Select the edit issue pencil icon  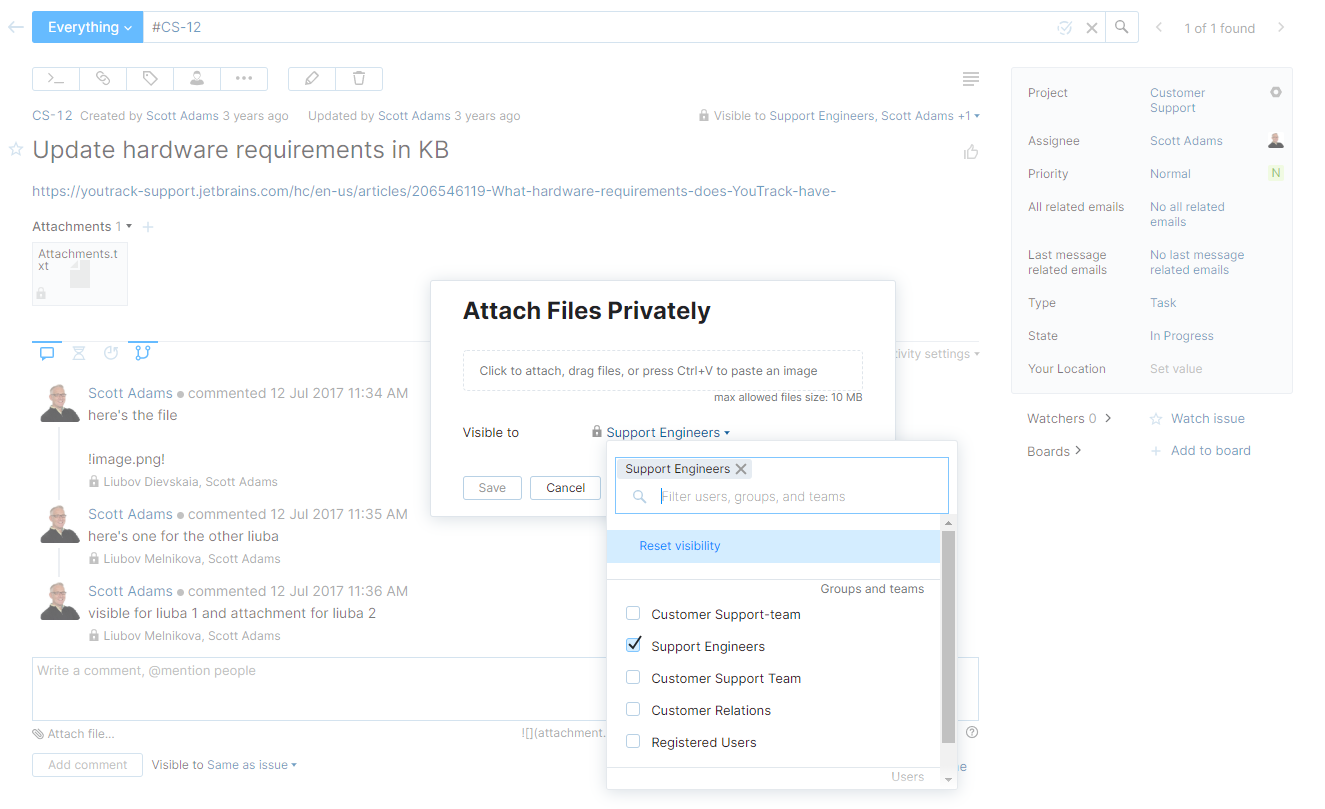(312, 78)
